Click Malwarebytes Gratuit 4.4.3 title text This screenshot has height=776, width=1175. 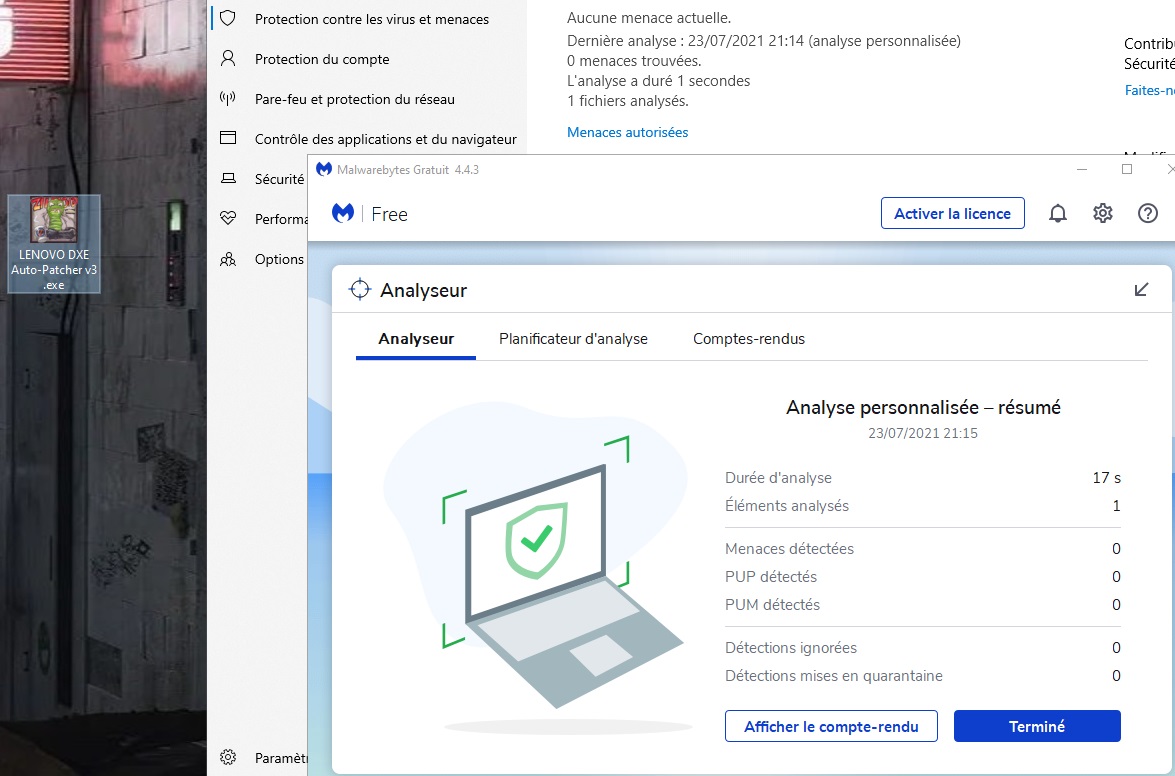click(408, 170)
